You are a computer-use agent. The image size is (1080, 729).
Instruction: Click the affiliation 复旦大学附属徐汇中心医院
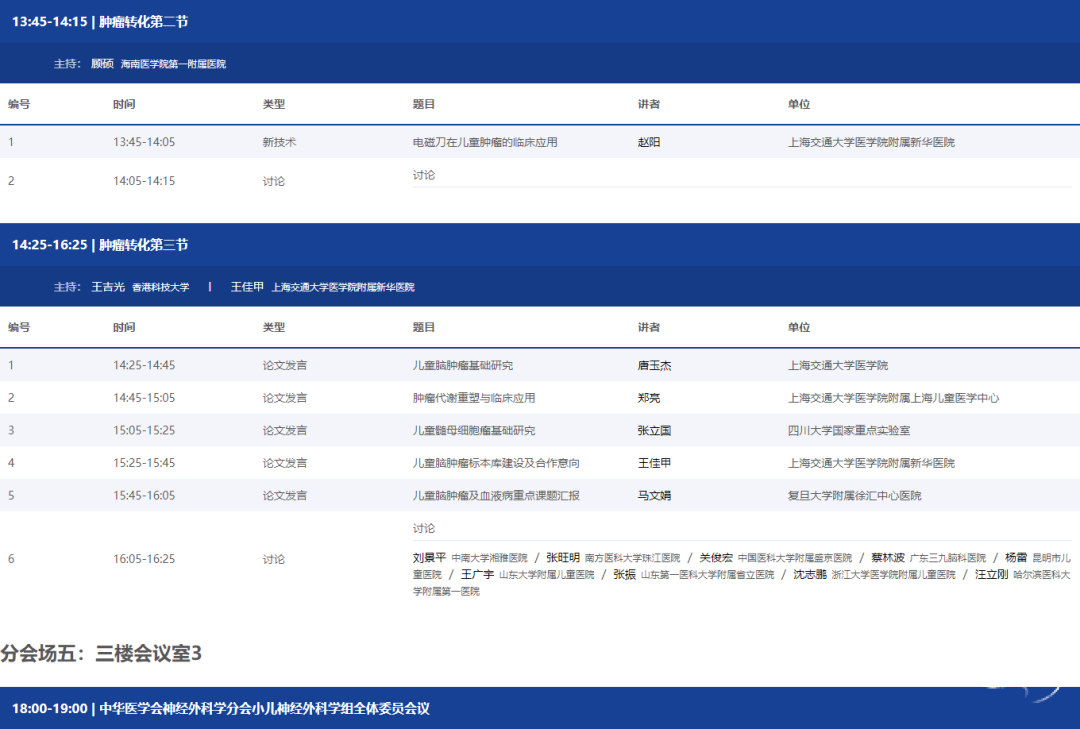[854, 496]
